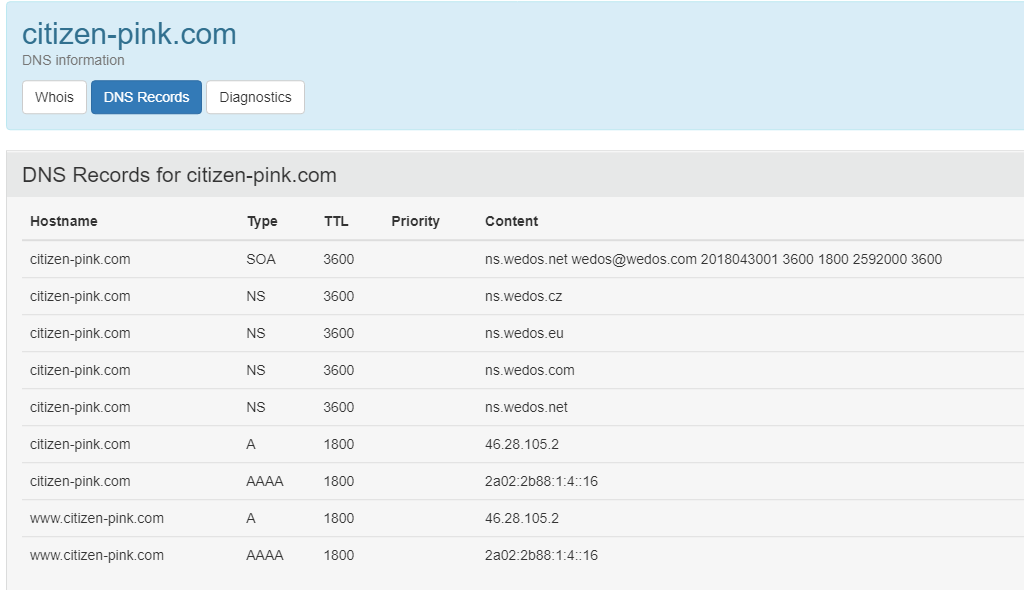This screenshot has height=590, width=1024.
Task: Click the SOA record content starting with ns.wedos.net
Action: tap(713, 259)
